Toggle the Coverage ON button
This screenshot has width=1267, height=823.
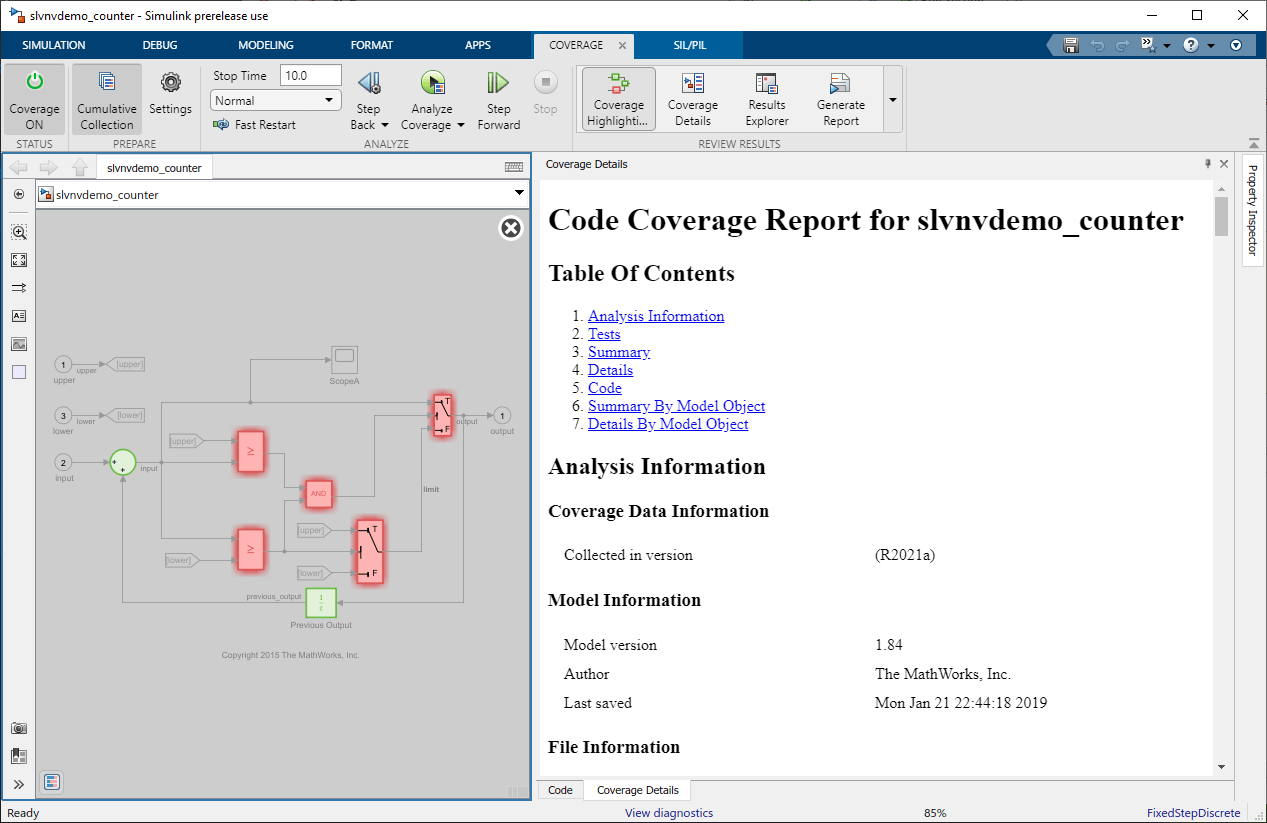tap(34, 100)
